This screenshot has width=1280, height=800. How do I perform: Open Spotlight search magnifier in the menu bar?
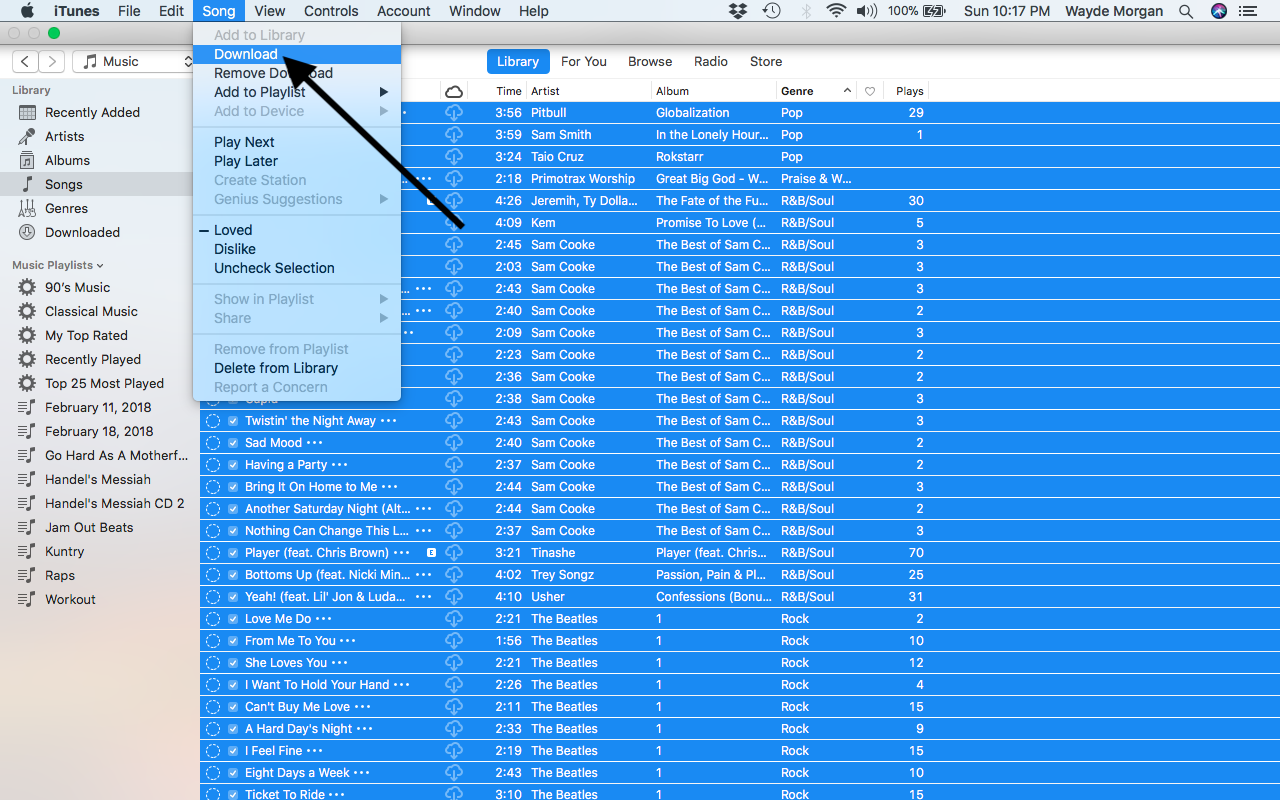1186,11
